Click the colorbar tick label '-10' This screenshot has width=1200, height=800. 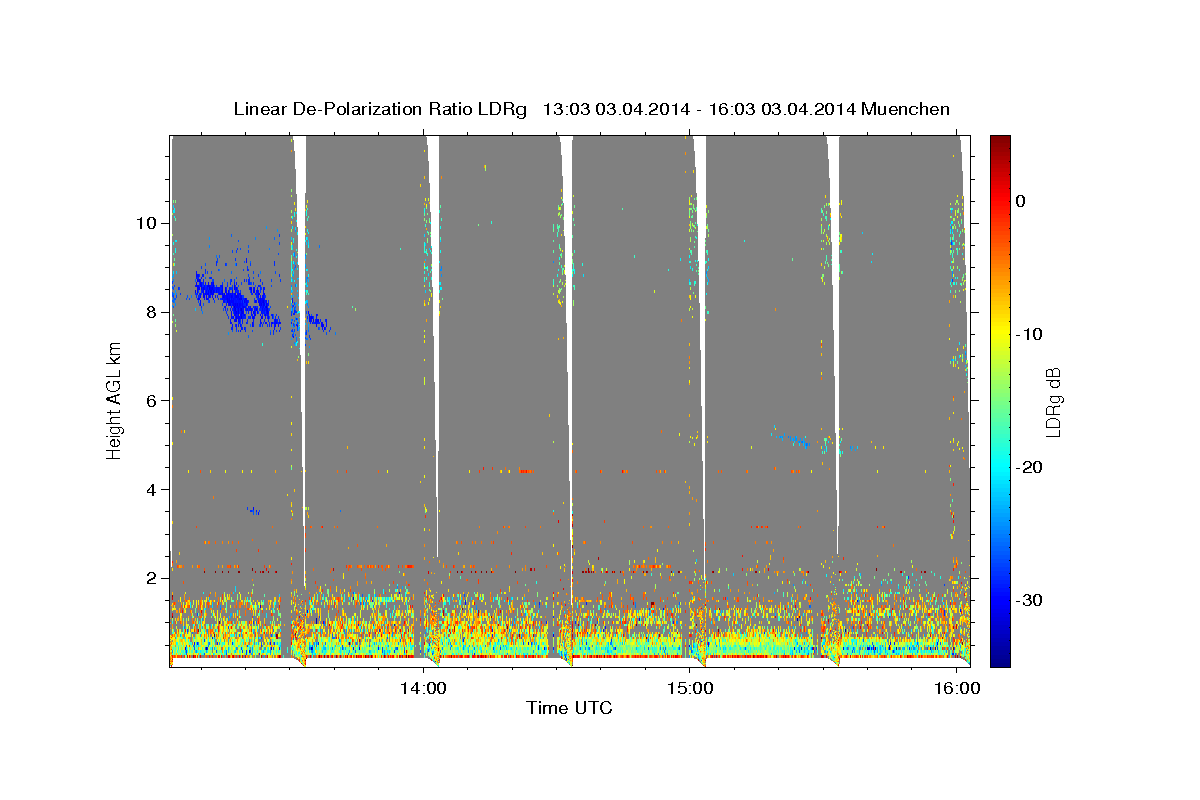point(1030,334)
